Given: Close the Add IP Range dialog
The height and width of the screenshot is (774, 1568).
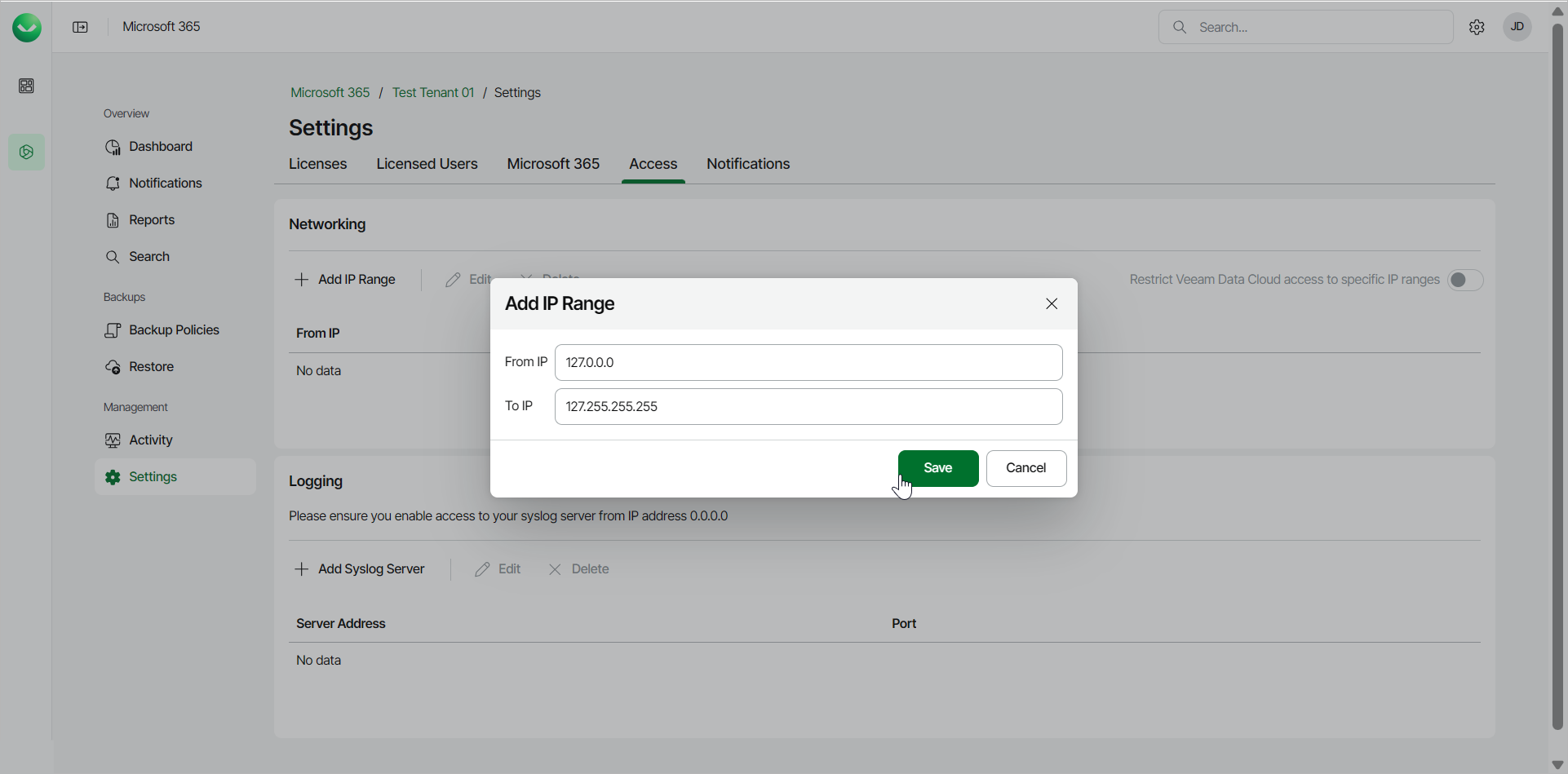Looking at the screenshot, I should click(1052, 304).
